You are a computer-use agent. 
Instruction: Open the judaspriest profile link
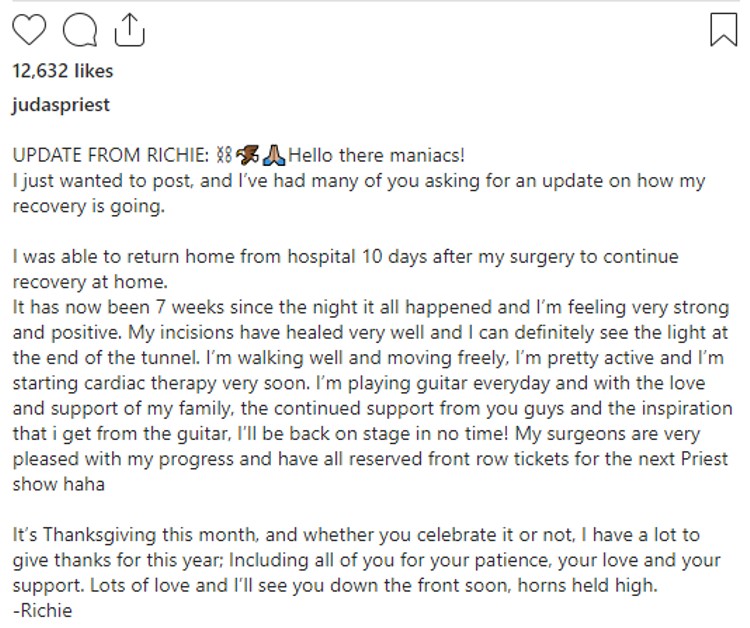(x=61, y=105)
